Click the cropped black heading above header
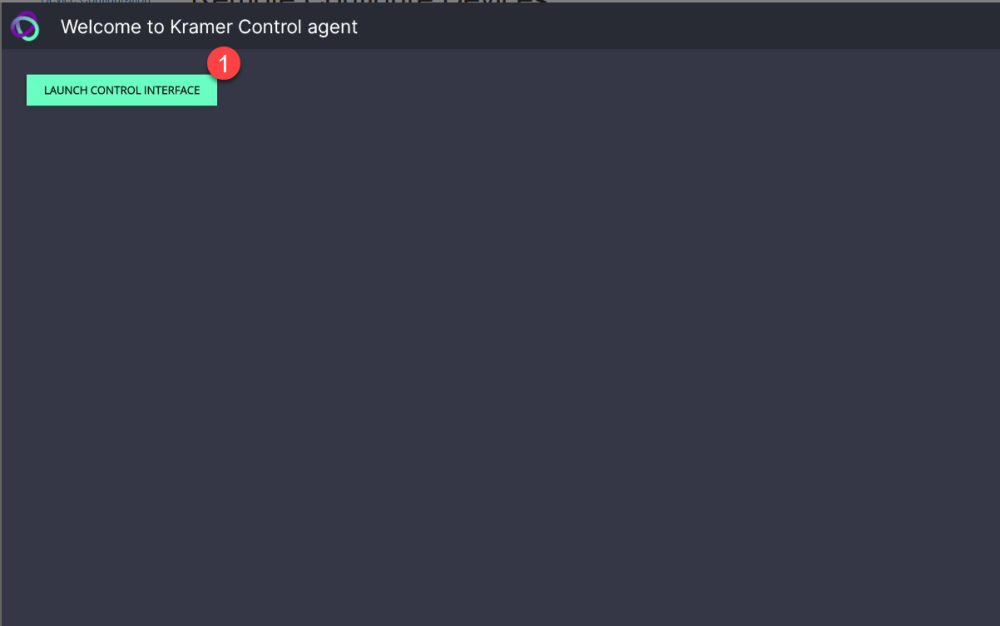Viewport: 1000px width, 626px height. click(370, 1)
